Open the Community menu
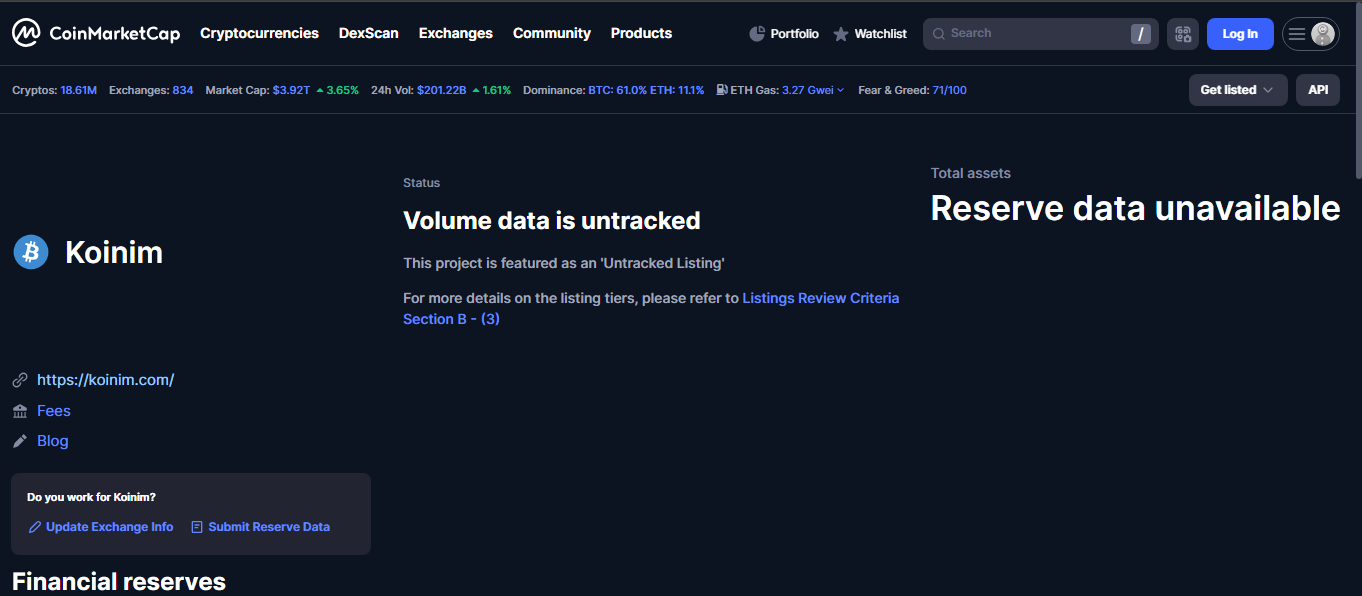 tap(552, 33)
